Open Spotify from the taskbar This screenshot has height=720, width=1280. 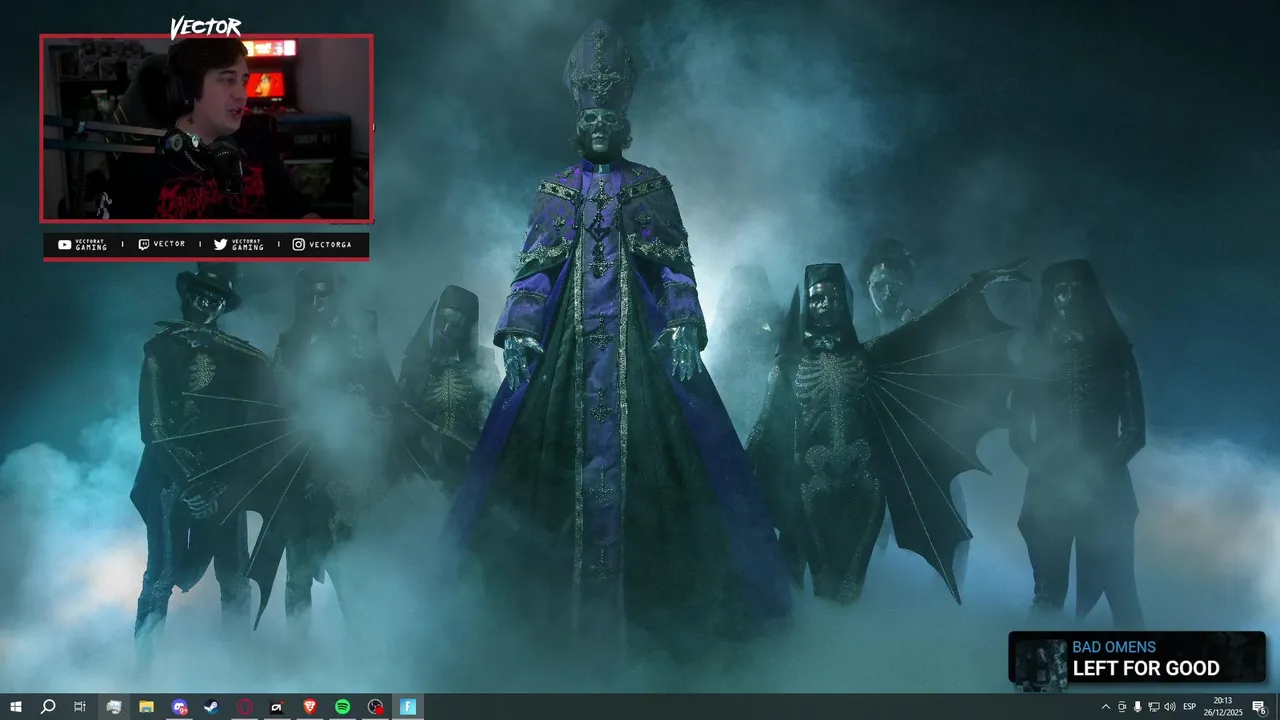pyautogui.click(x=342, y=707)
